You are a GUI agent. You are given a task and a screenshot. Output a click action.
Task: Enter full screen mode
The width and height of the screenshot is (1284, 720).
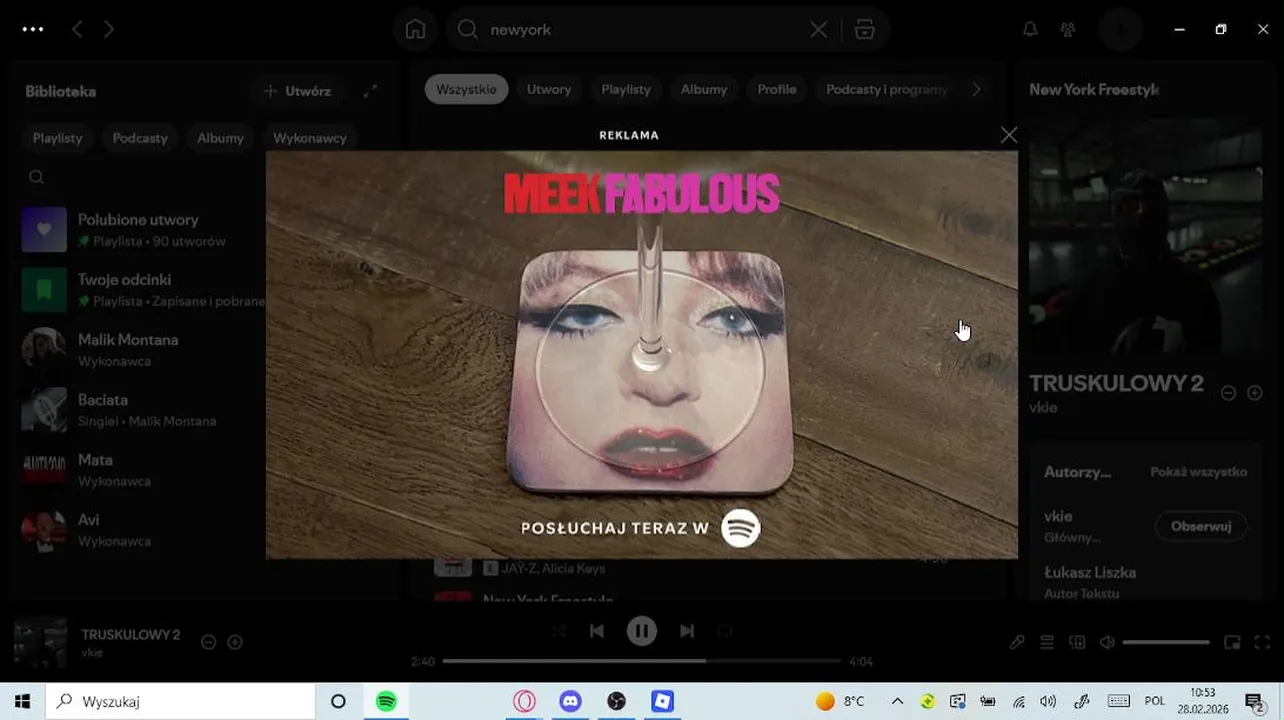[x=1262, y=642]
